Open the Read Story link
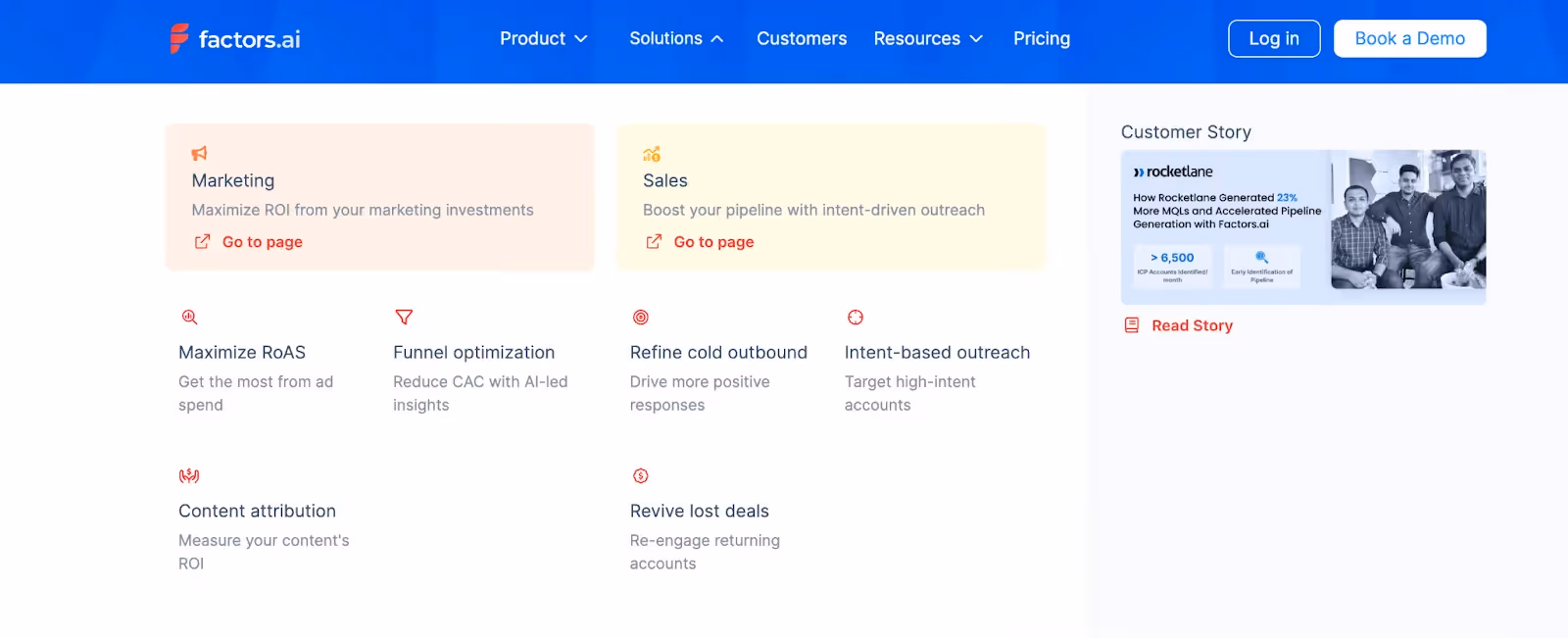The width and height of the screenshot is (1568, 638). pyautogui.click(x=1193, y=325)
